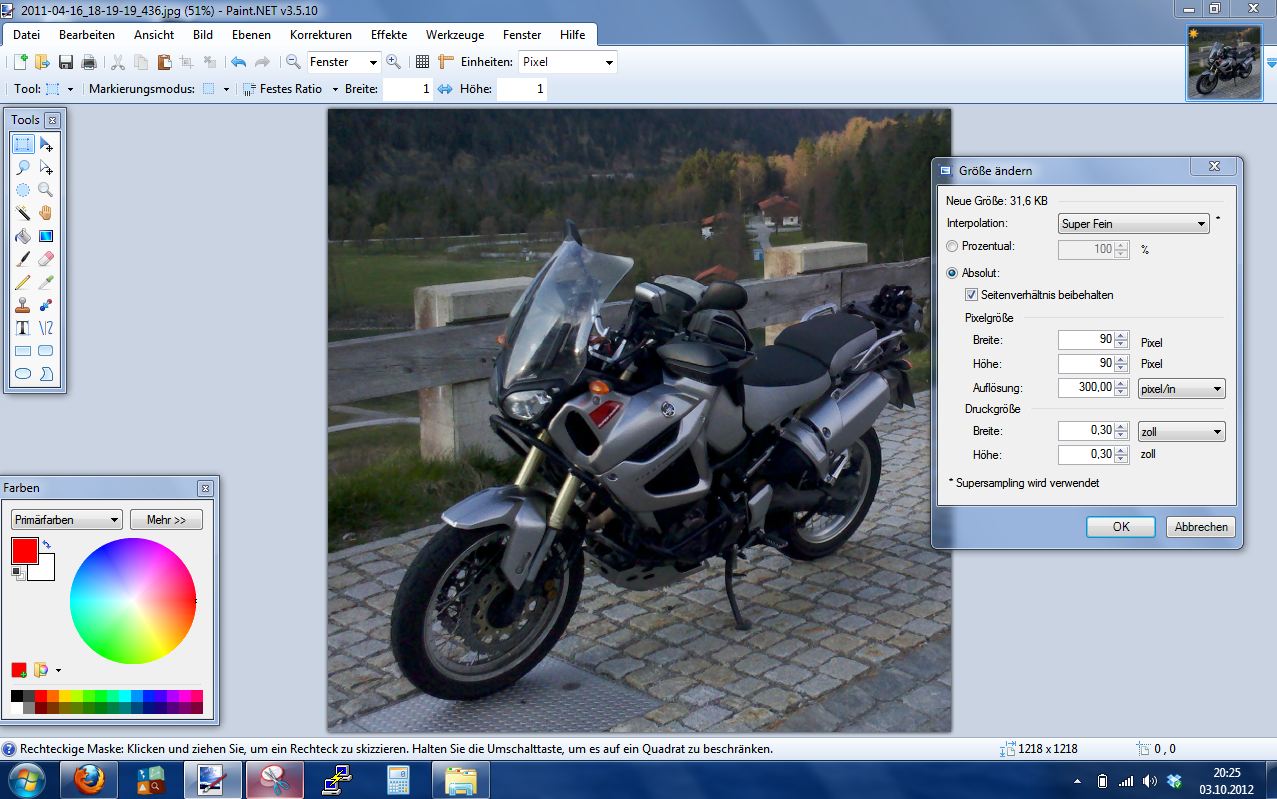This screenshot has width=1277, height=799.
Task: Click the red primary color swatch
Action: click(24, 550)
